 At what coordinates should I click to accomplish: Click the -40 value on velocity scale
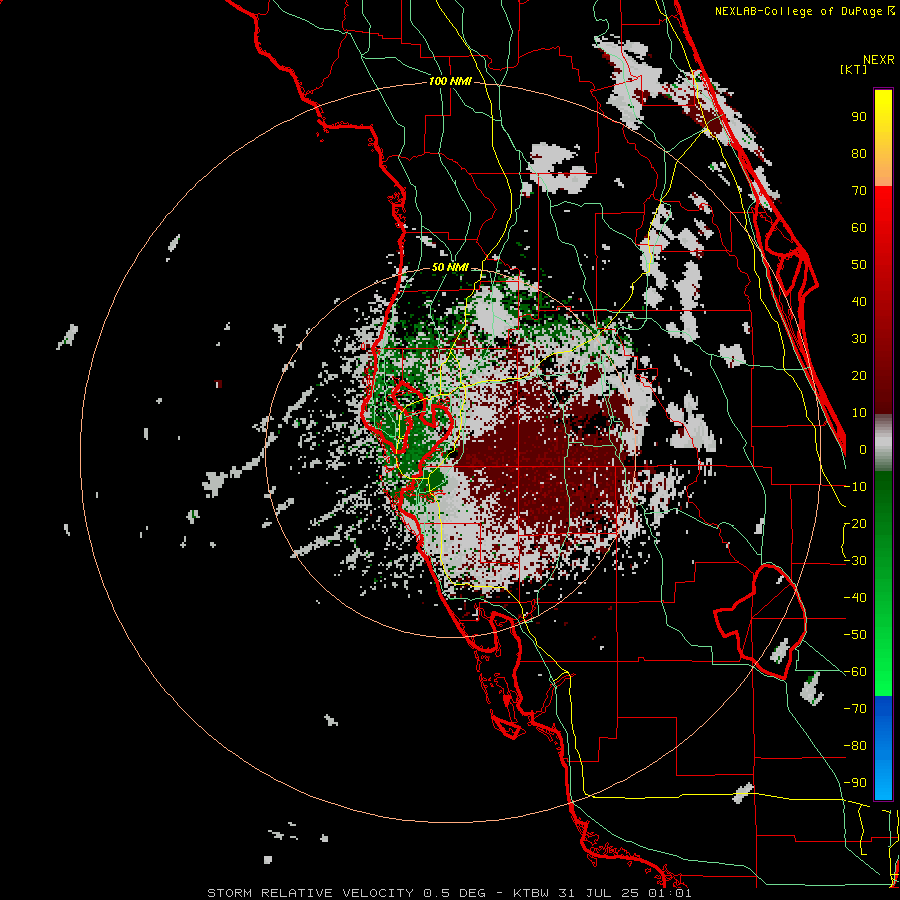855,598
